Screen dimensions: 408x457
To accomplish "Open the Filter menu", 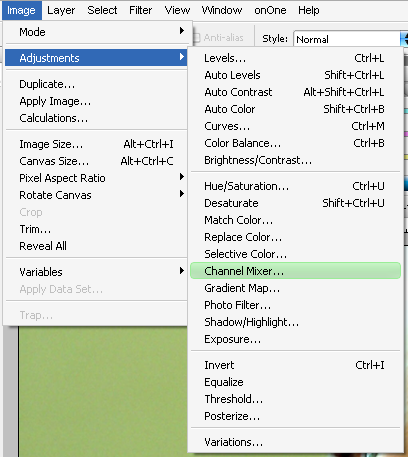I will pos(140,10).
